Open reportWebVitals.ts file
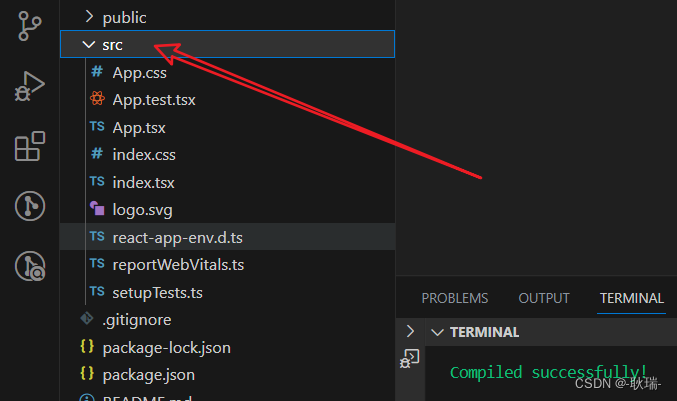This screenshot has height=401, width=677. 178,265
